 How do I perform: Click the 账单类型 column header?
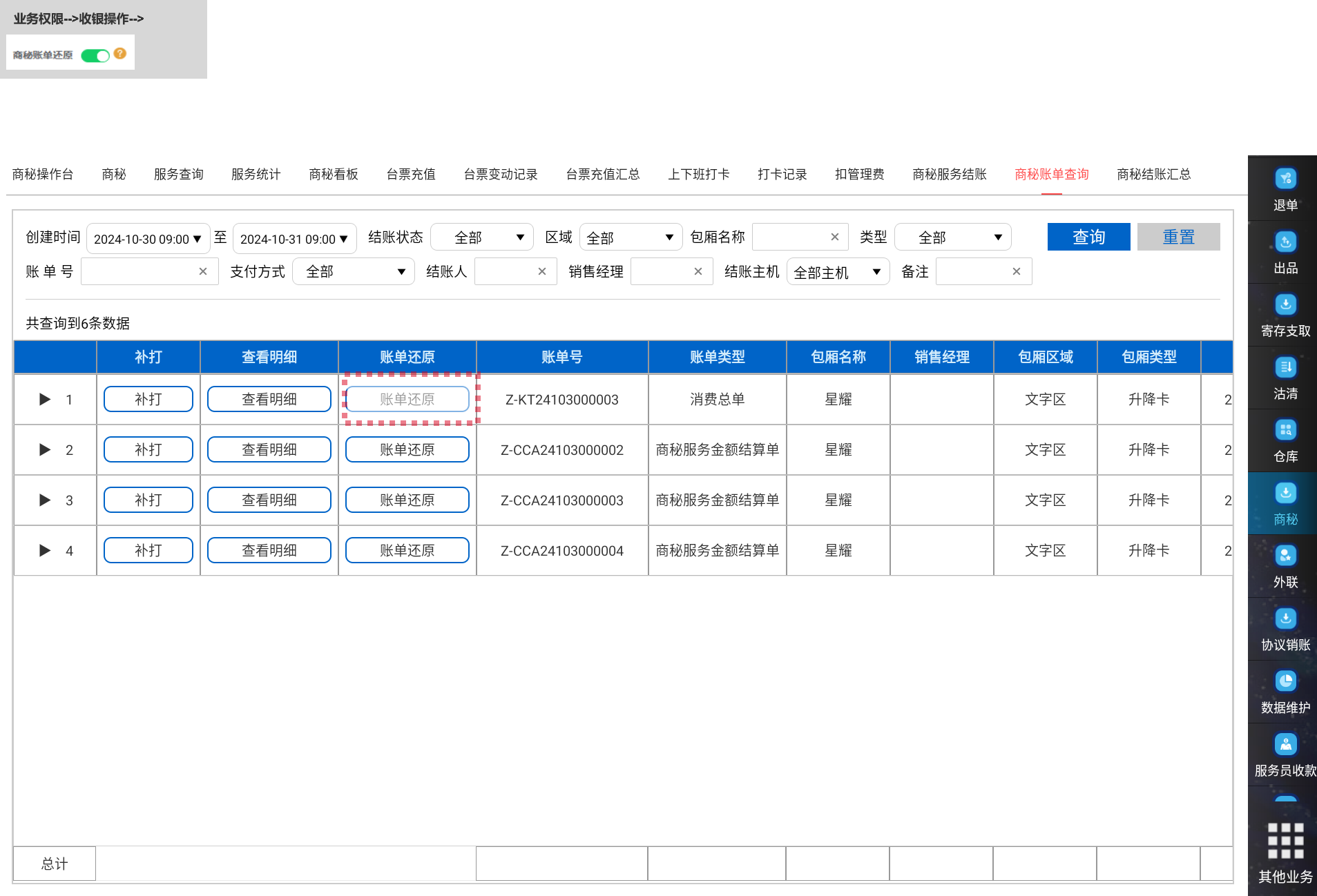[x=718, y=357]
